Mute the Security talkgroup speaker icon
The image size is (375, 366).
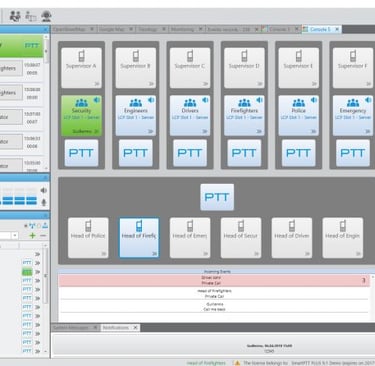[97, 100]
